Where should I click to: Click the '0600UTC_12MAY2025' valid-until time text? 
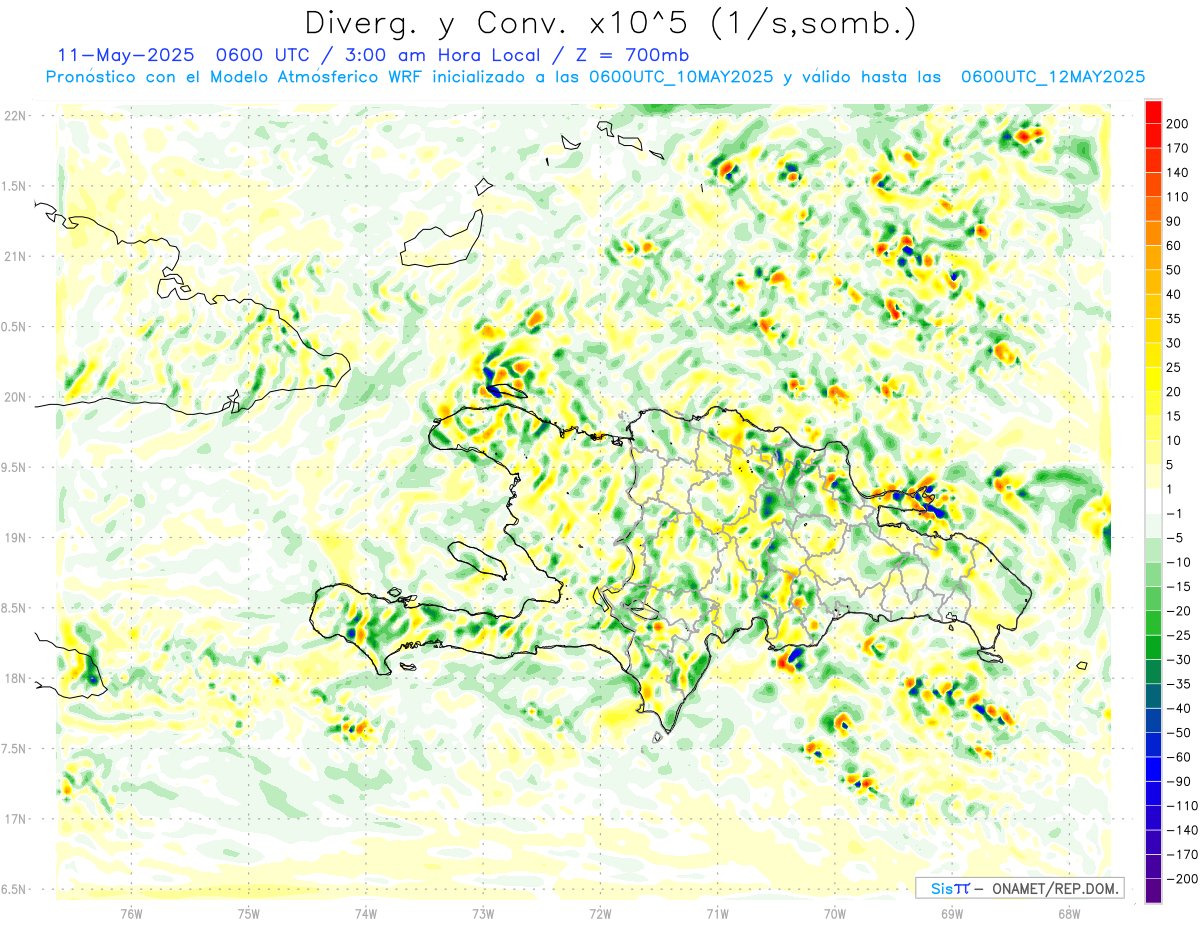click(1052, 77)
